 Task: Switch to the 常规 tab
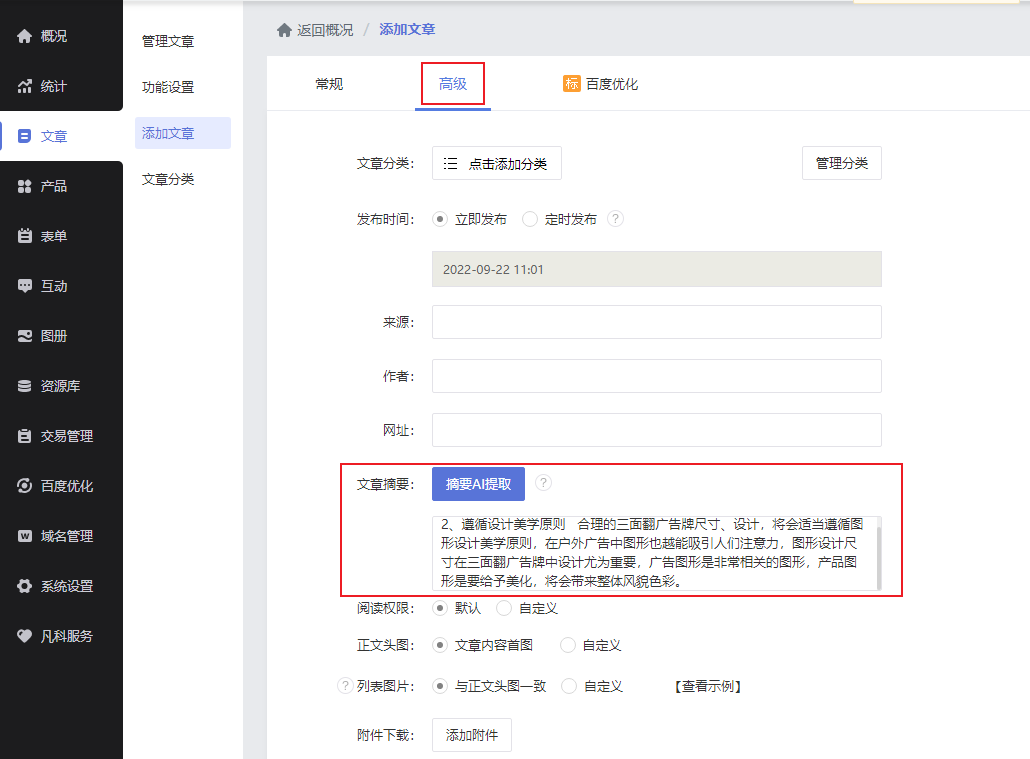[329, 84]
